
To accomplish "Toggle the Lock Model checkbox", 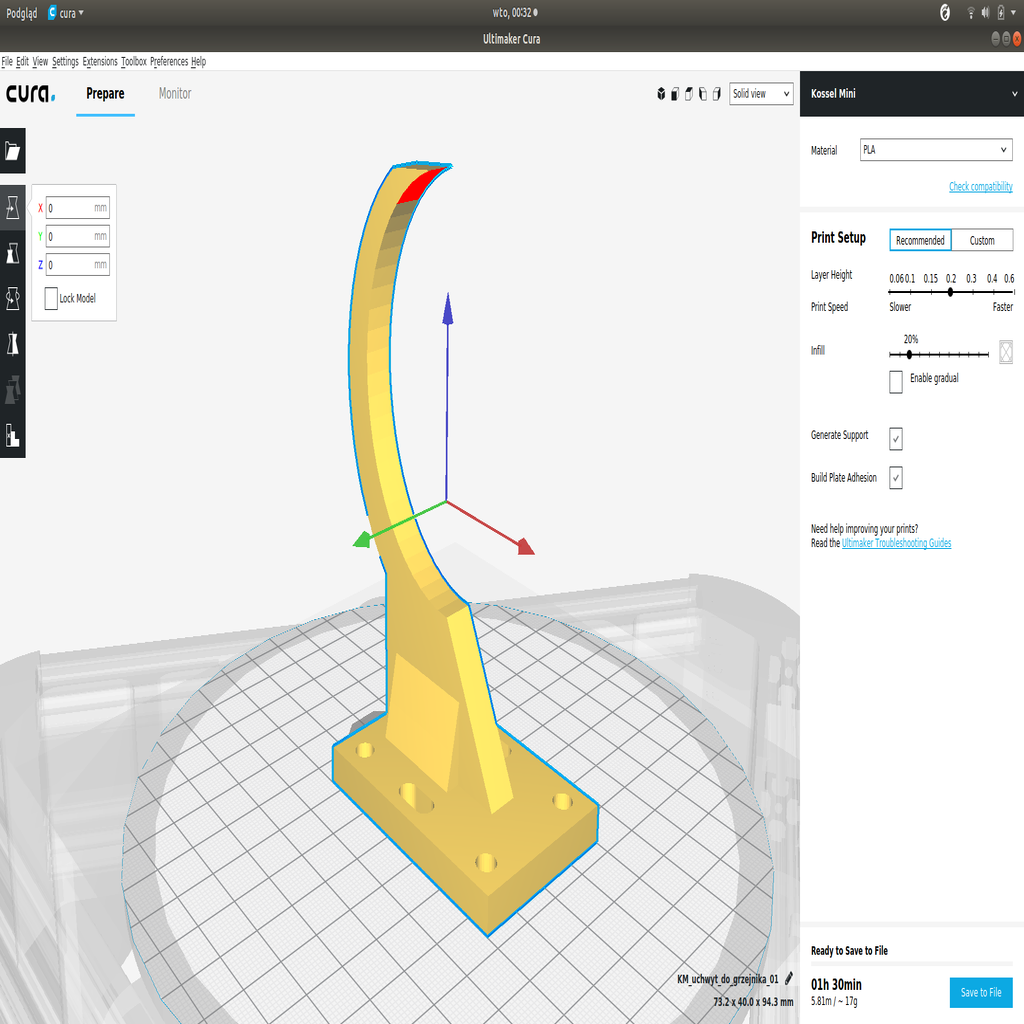I will click(x=51, y=298).
